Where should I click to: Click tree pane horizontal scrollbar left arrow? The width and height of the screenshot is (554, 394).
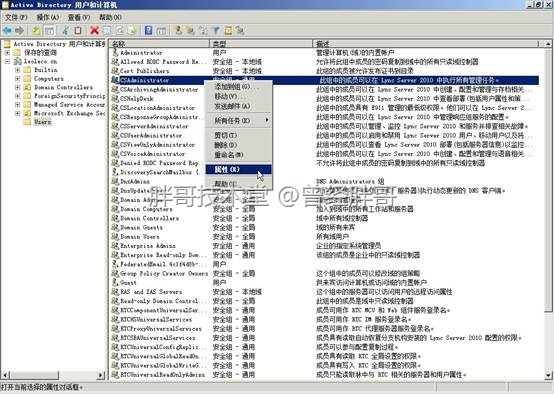coord(5,375)
